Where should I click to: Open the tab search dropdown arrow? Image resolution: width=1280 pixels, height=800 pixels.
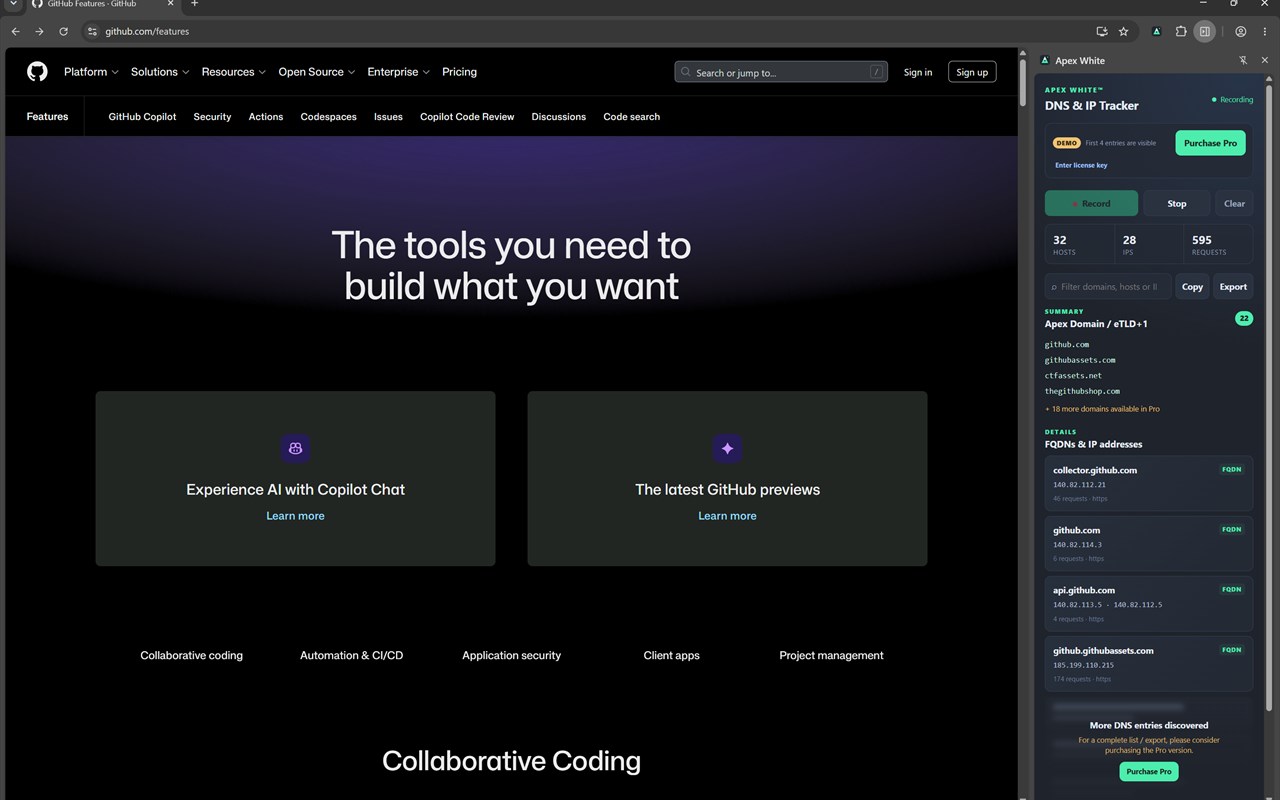point(13,4)
